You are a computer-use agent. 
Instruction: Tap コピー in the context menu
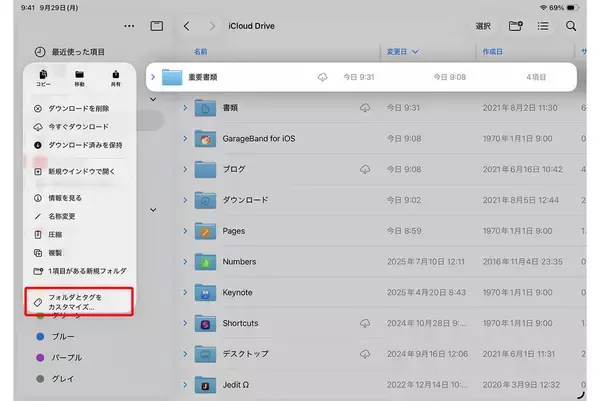pos(43,78)
